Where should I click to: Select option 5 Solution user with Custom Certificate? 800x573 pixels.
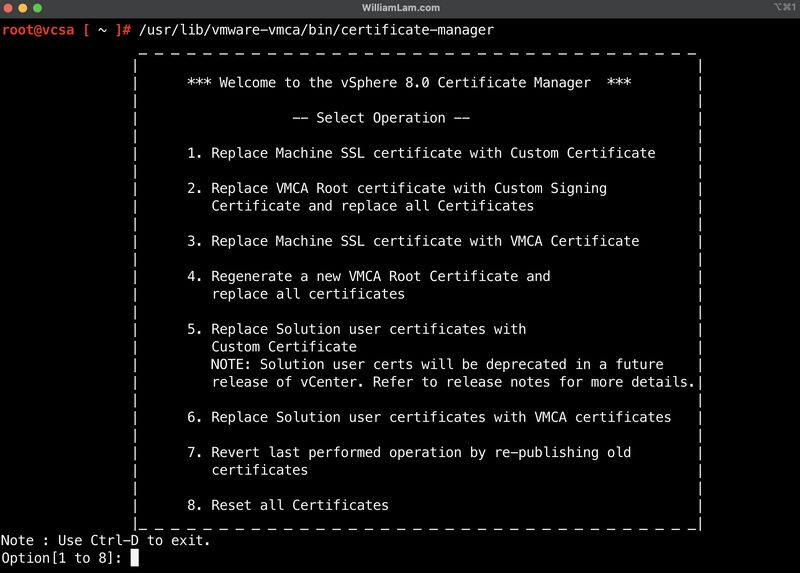(357, 329)
